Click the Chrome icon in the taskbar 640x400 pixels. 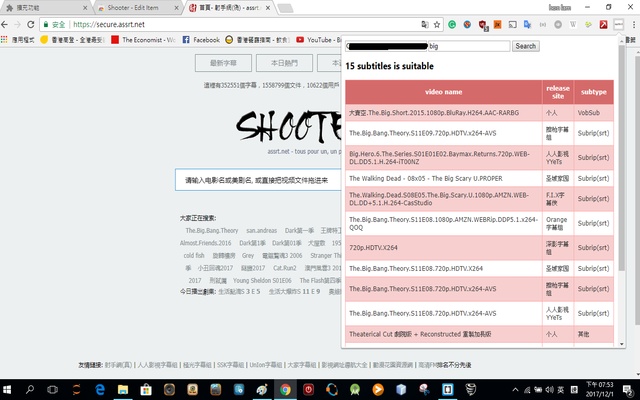click(x=285, y=390)
